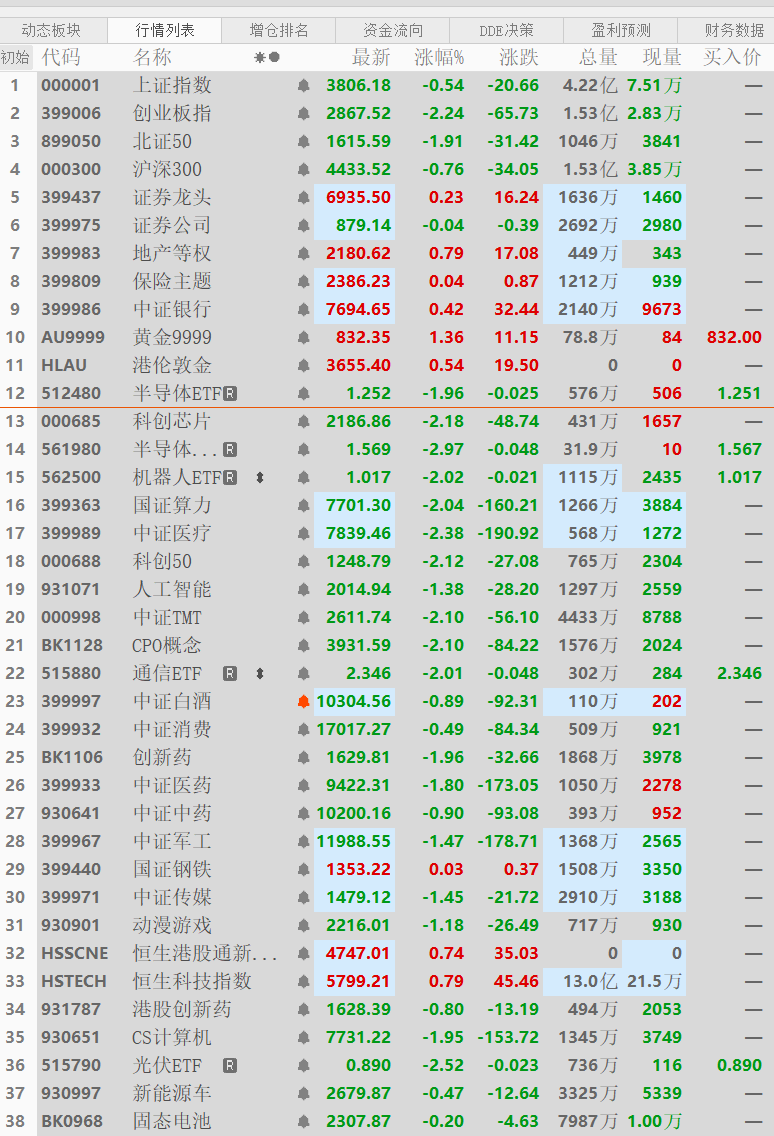The image size is (774, 1136).
Task: Click the bell icon for 人工智能
Action: 304,590
